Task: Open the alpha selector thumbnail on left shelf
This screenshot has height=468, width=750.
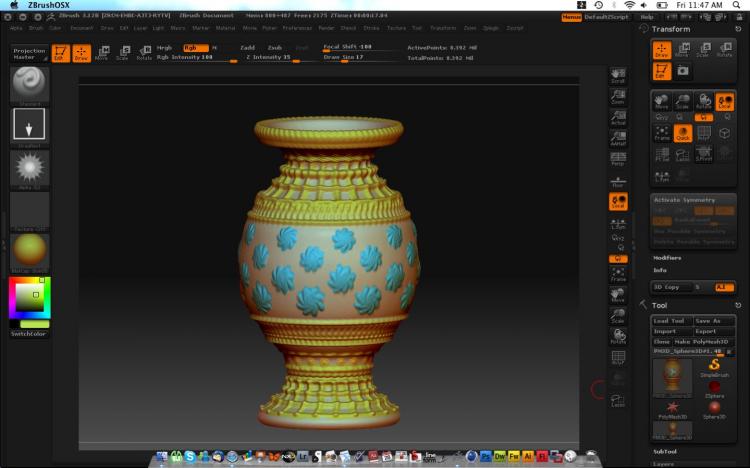Action: 28,165
